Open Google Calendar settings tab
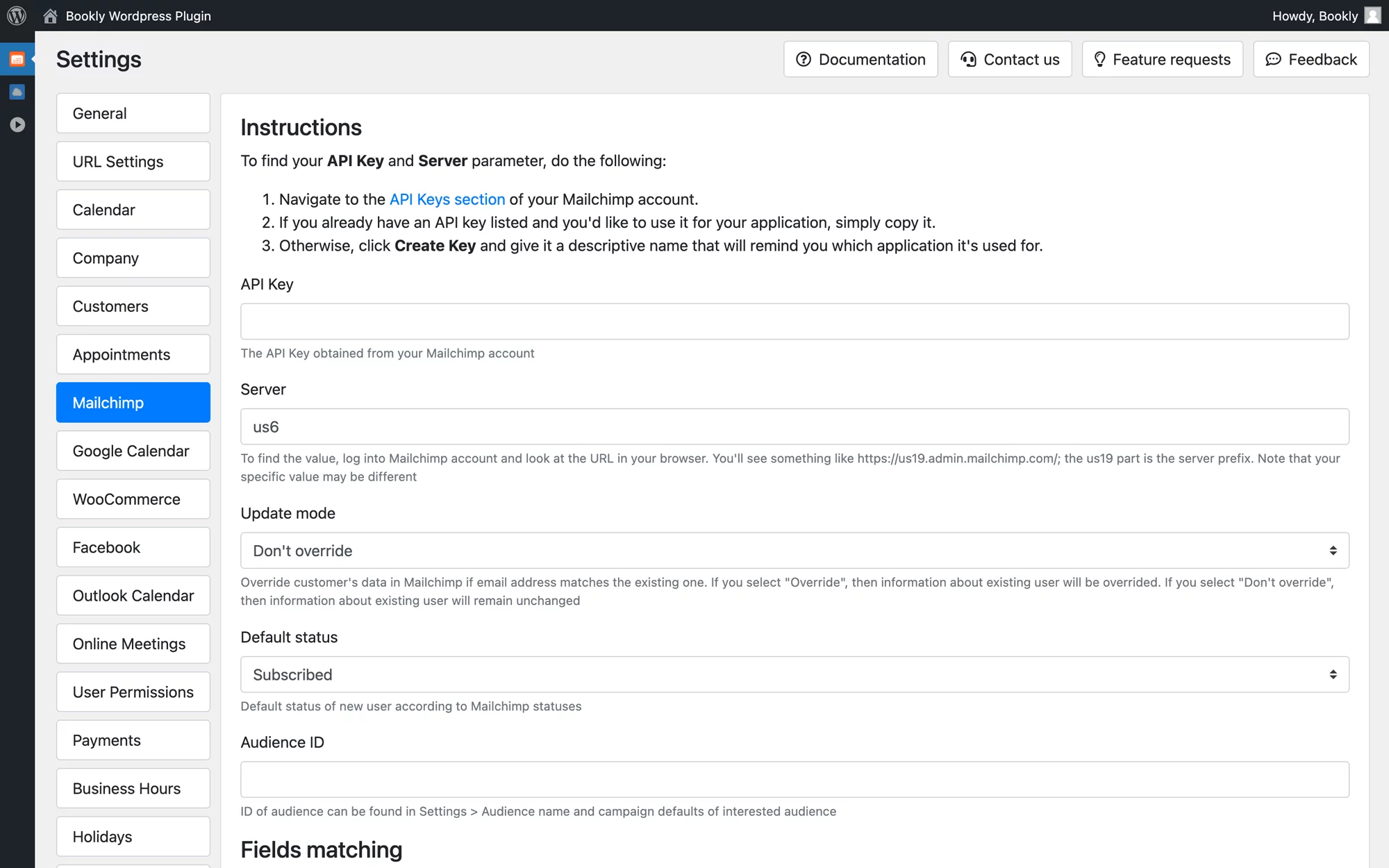This screenshot has width=1389, height=868. (133, 451)
